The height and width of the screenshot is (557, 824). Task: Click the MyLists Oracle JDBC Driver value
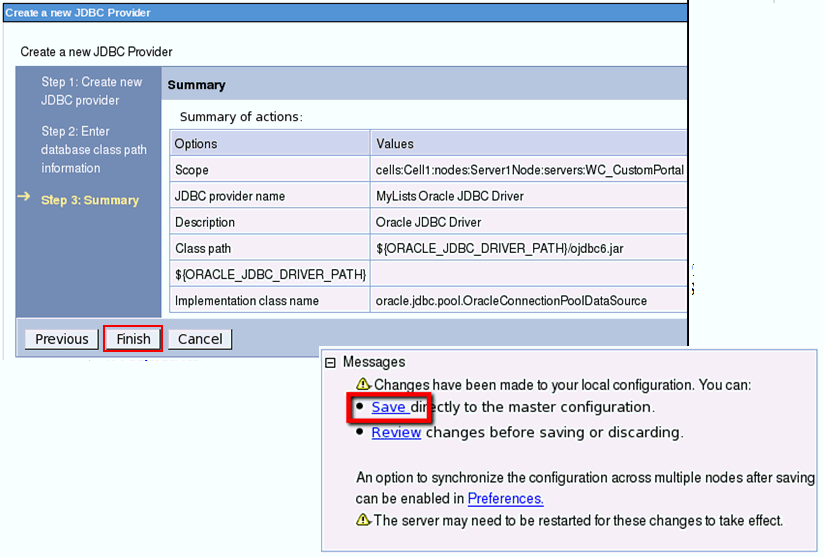point(449,196)
